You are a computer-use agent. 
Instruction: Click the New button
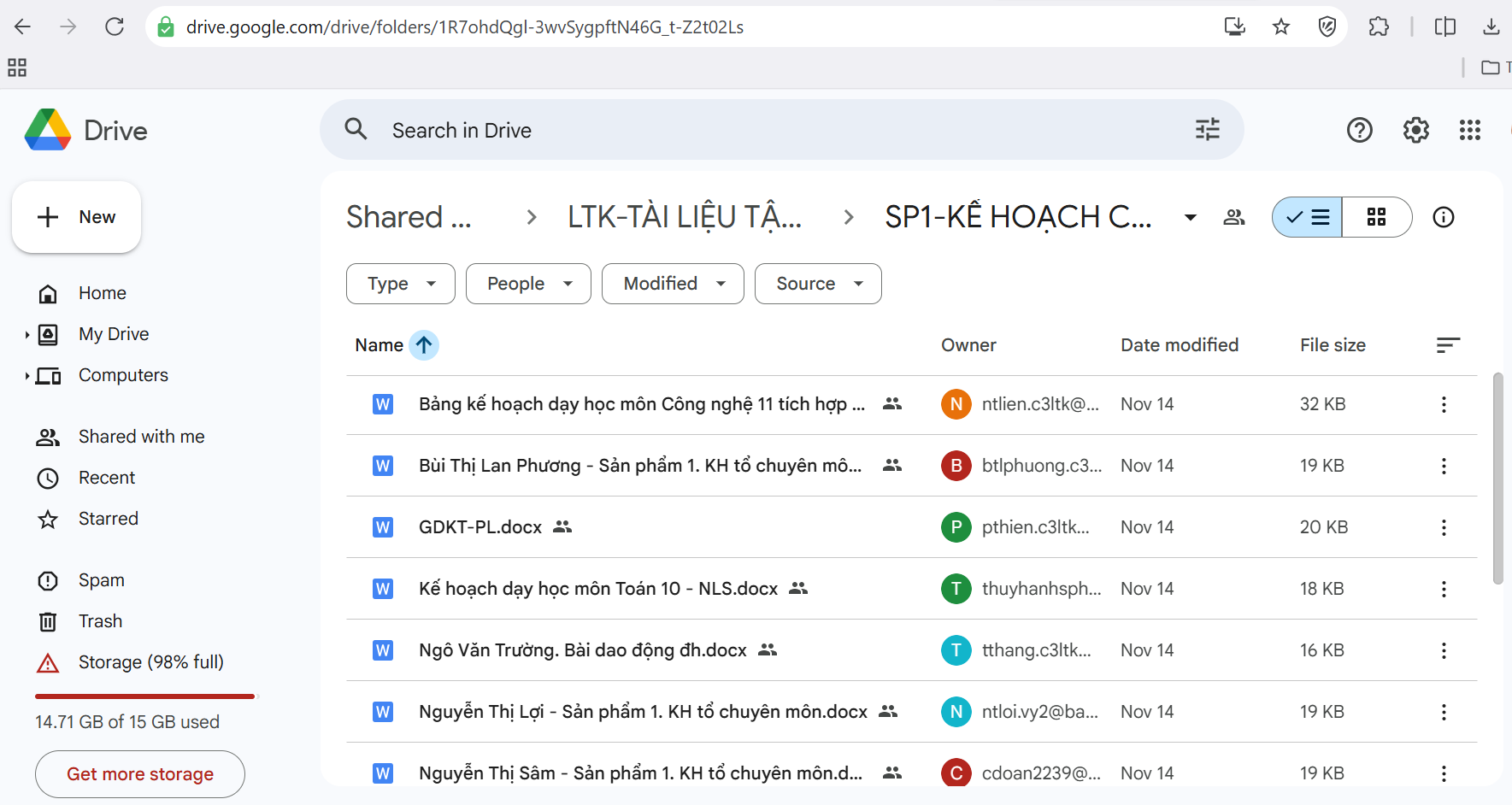pos(77,217)
